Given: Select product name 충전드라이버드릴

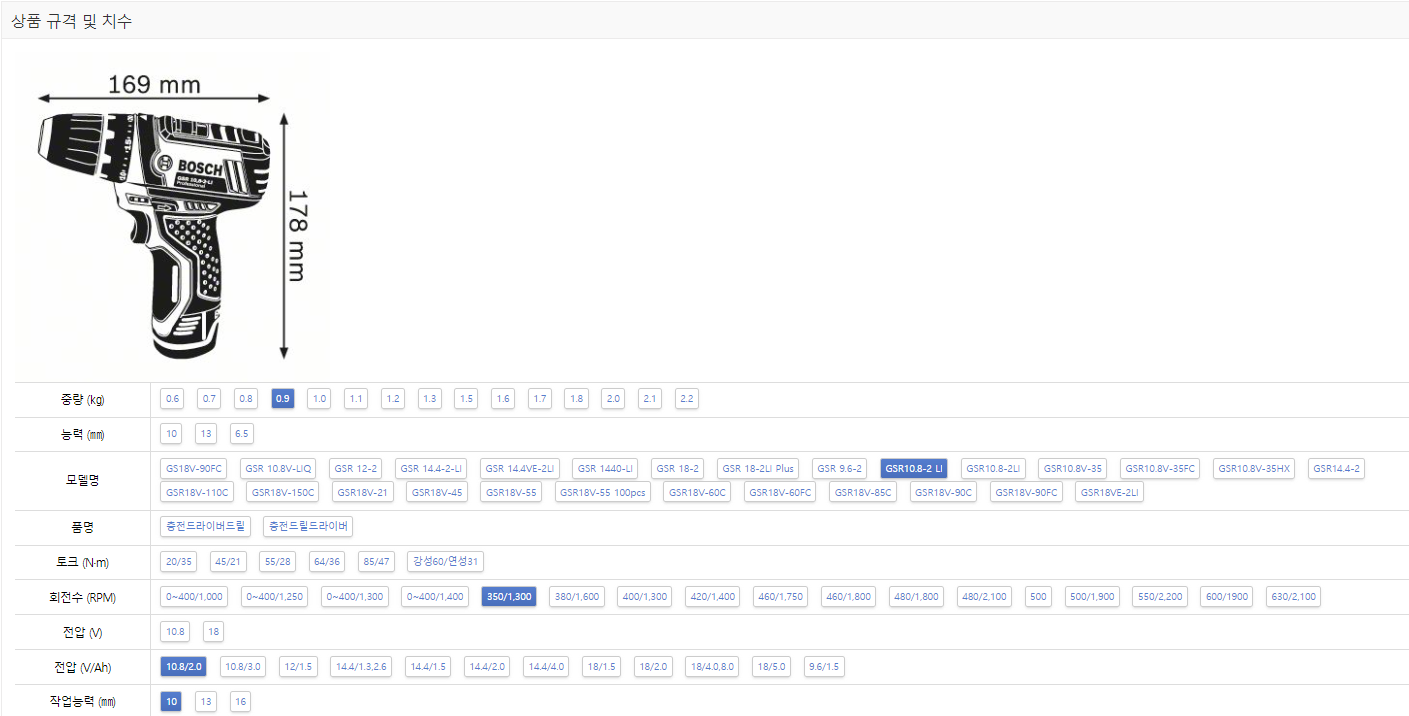Looking at the screenshot, I should 206,527.
